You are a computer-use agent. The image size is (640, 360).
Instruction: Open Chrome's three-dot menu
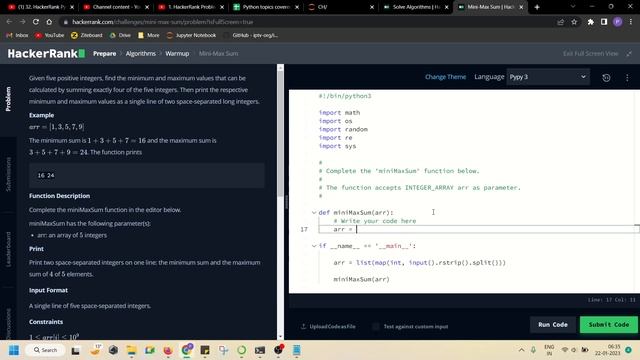coord(631,22)
